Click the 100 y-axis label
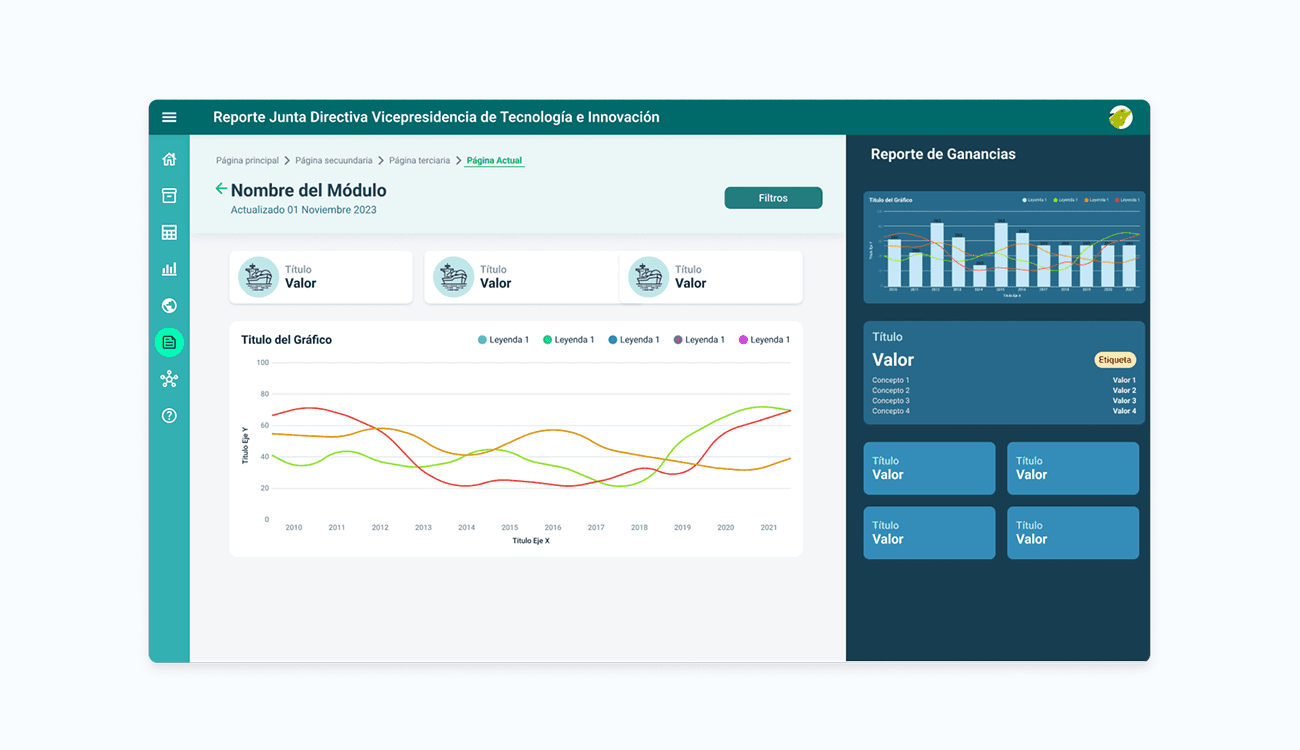Image resolution: width=1300 pixels, height=750 pixels. 263,363
